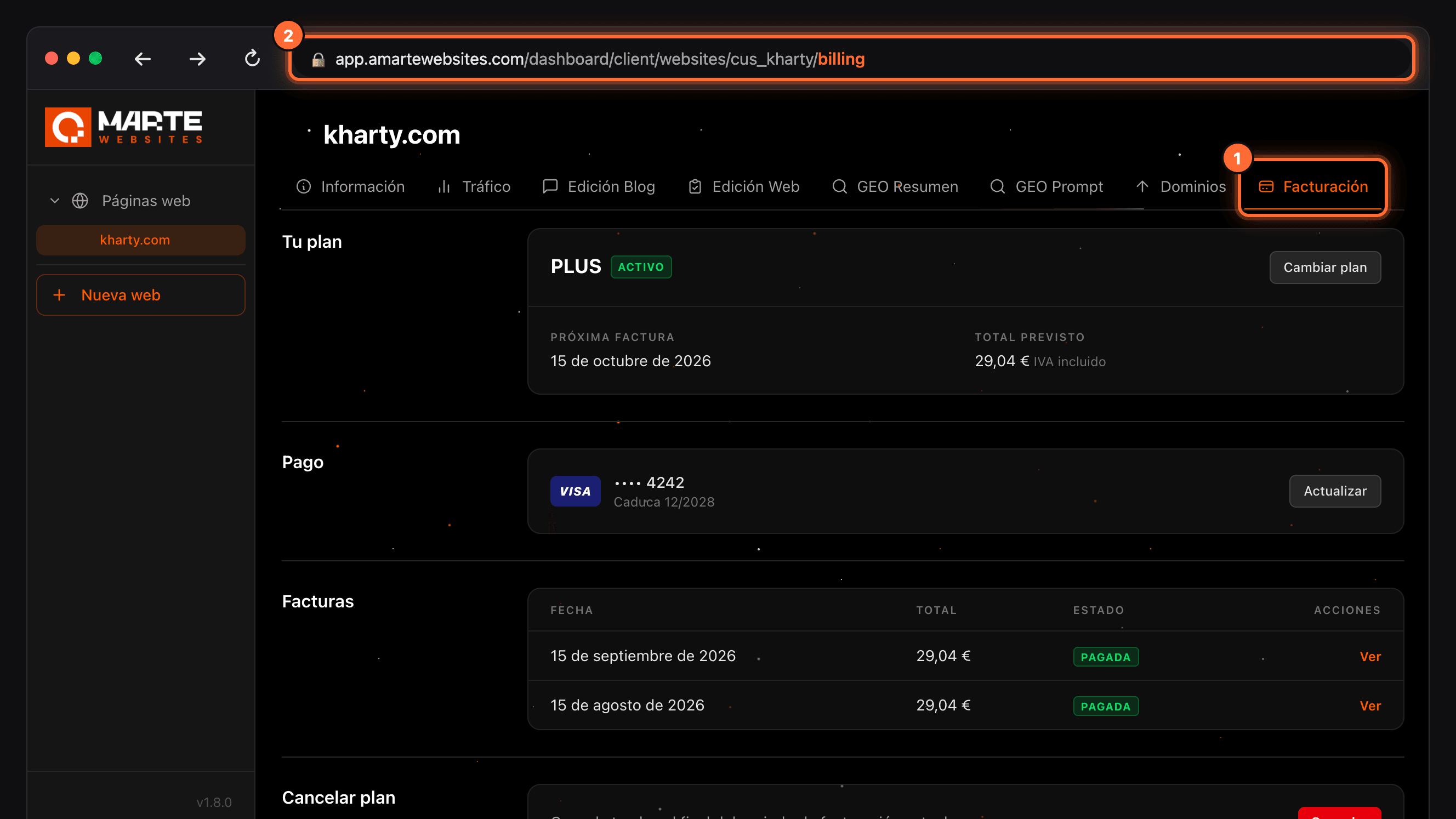The height and width of the screenshot is (819, 1456).
Task: Switch to the Edición Blog tab
Action: 599,186
